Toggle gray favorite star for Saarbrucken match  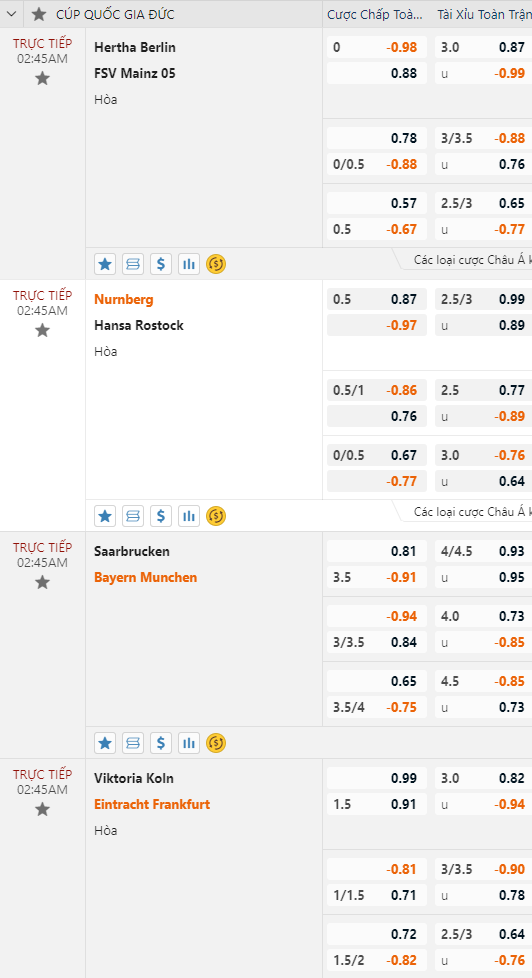click(42, 583)
